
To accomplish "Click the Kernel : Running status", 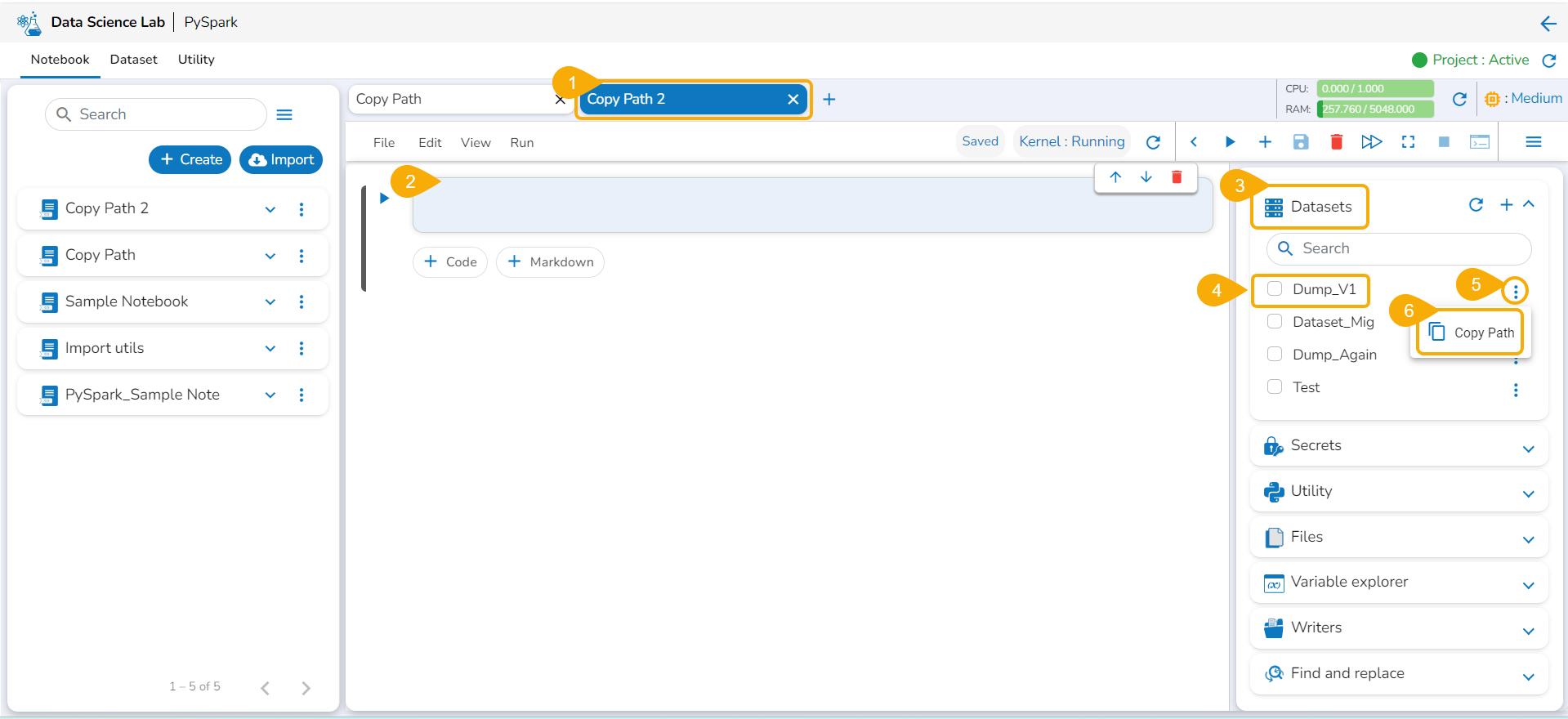I will coord(1072,142).
